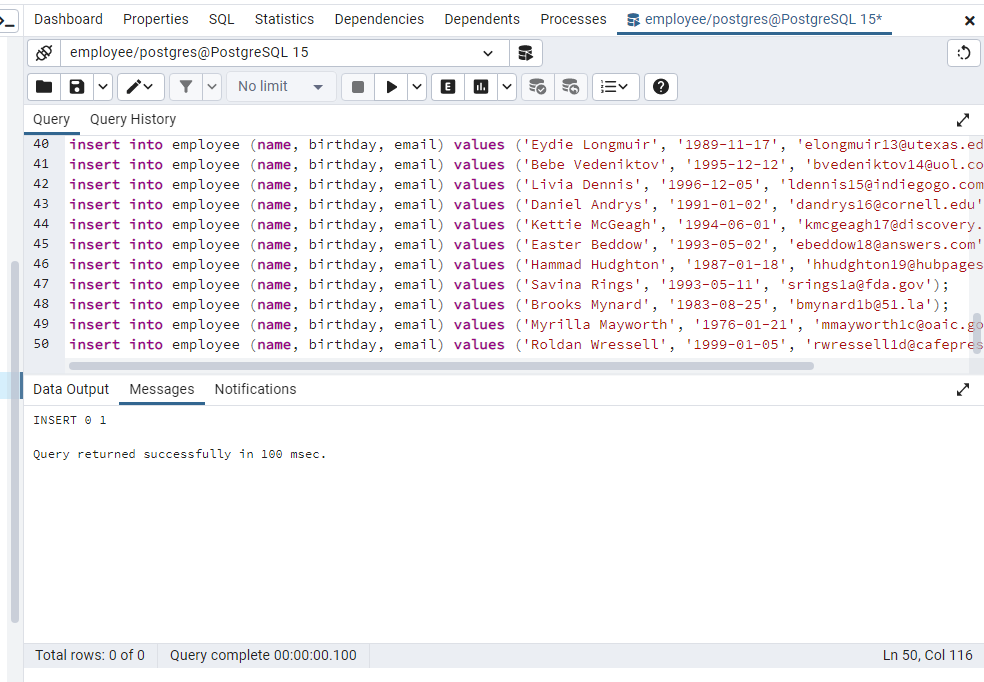Switch to the Query History tab
The image size is (984, 682).
point(132,119)
